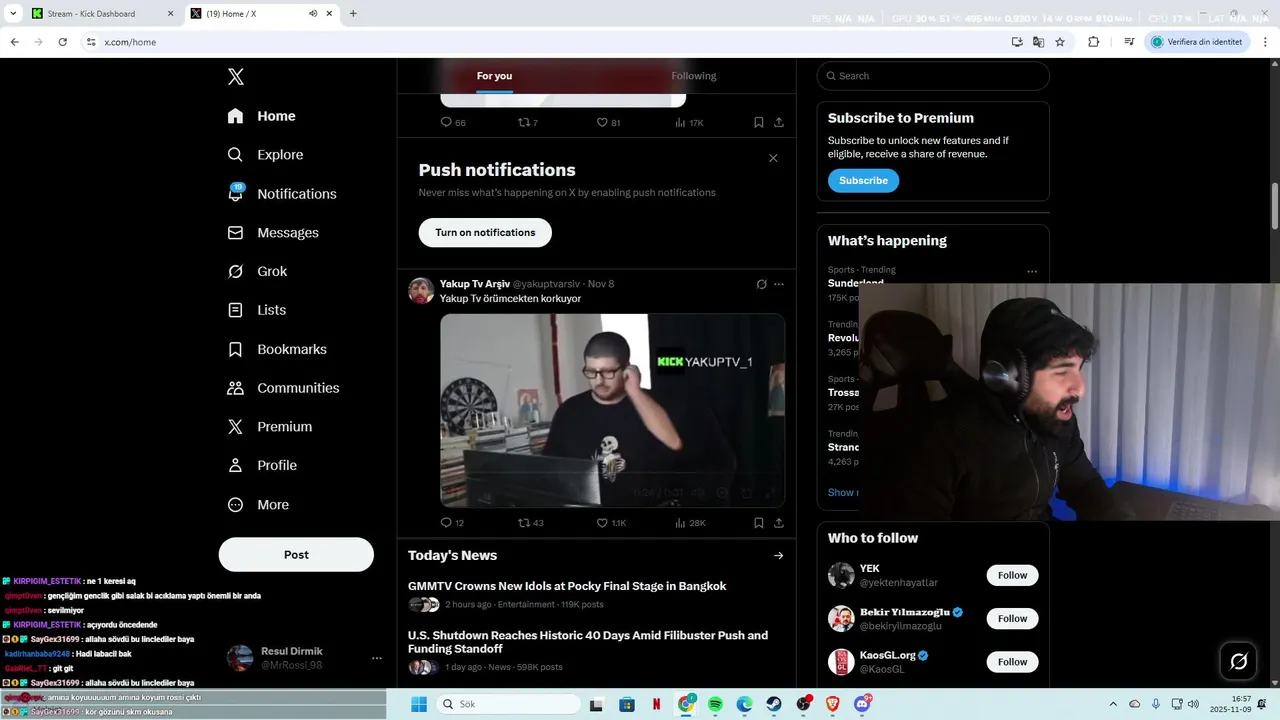Follow the YEK account
This screenshot has height=720, width=1280.
(x=1012, y=576)
